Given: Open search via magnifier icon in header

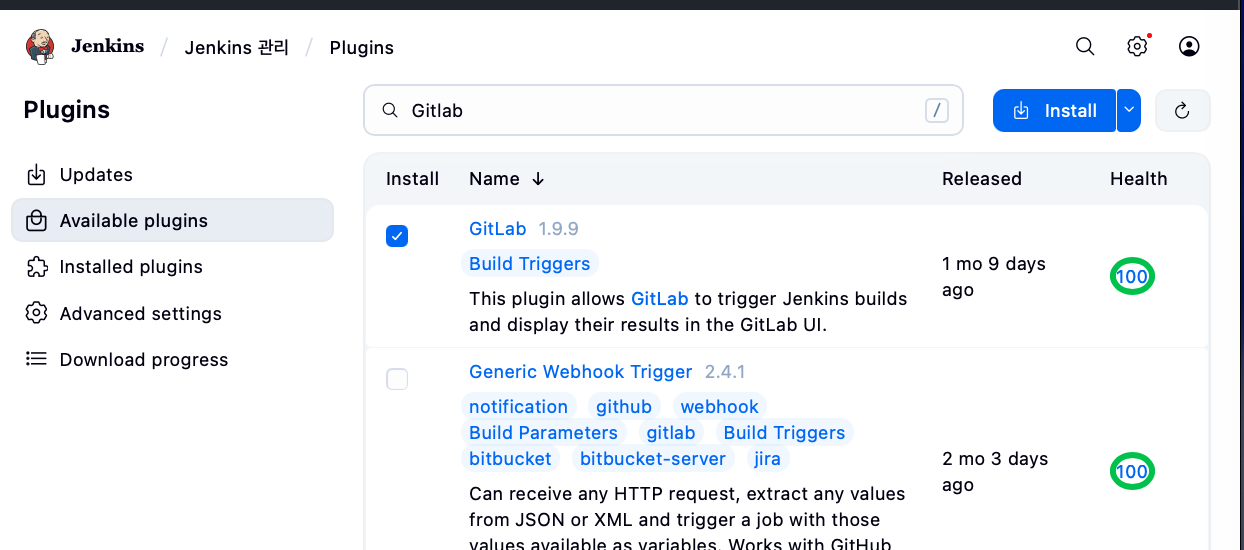Looking at the screenshot, I should click(x=1085, y=47).
